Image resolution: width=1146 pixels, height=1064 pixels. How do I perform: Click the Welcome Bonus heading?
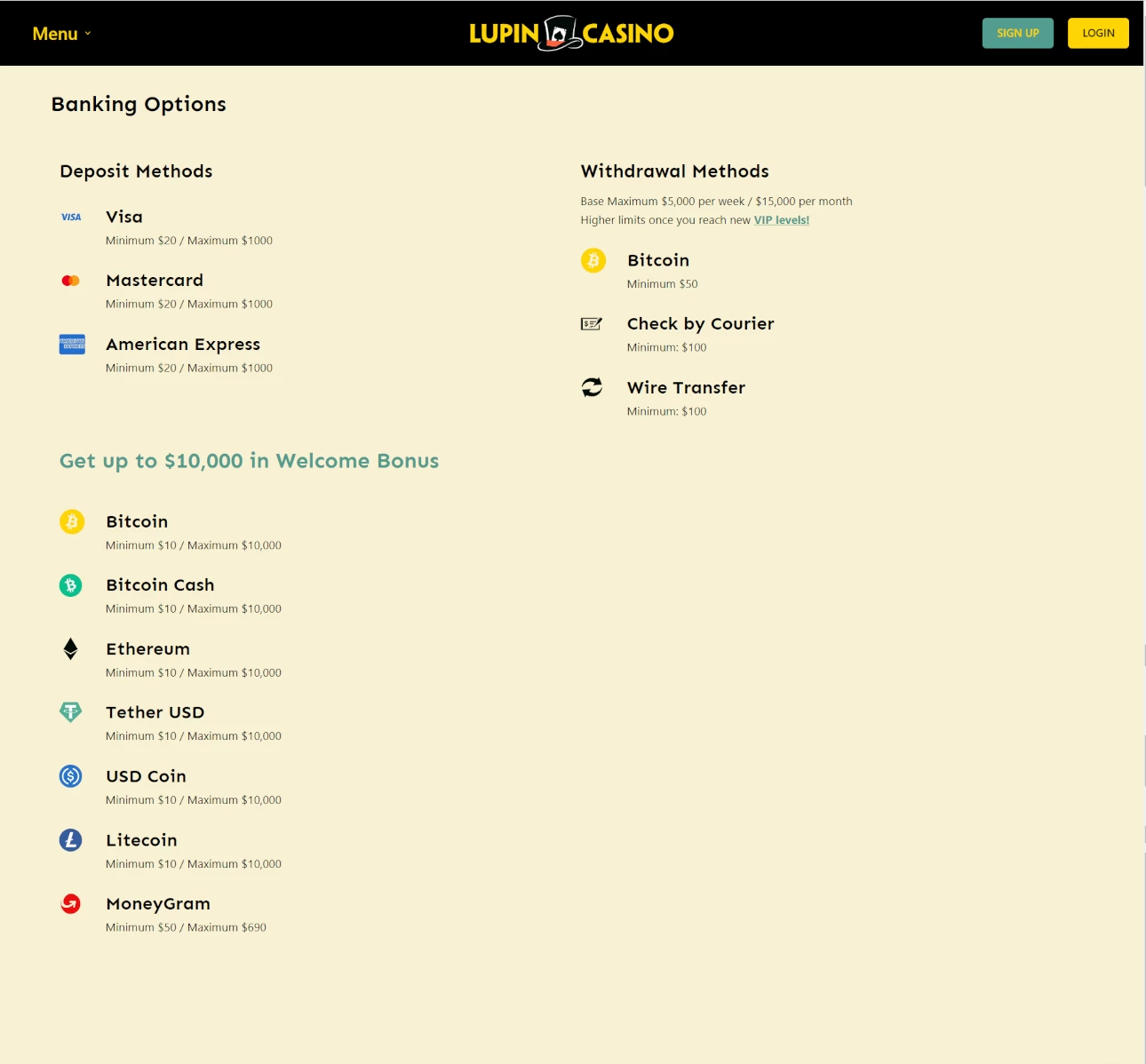pyautogui.click(x=250, y=461)
